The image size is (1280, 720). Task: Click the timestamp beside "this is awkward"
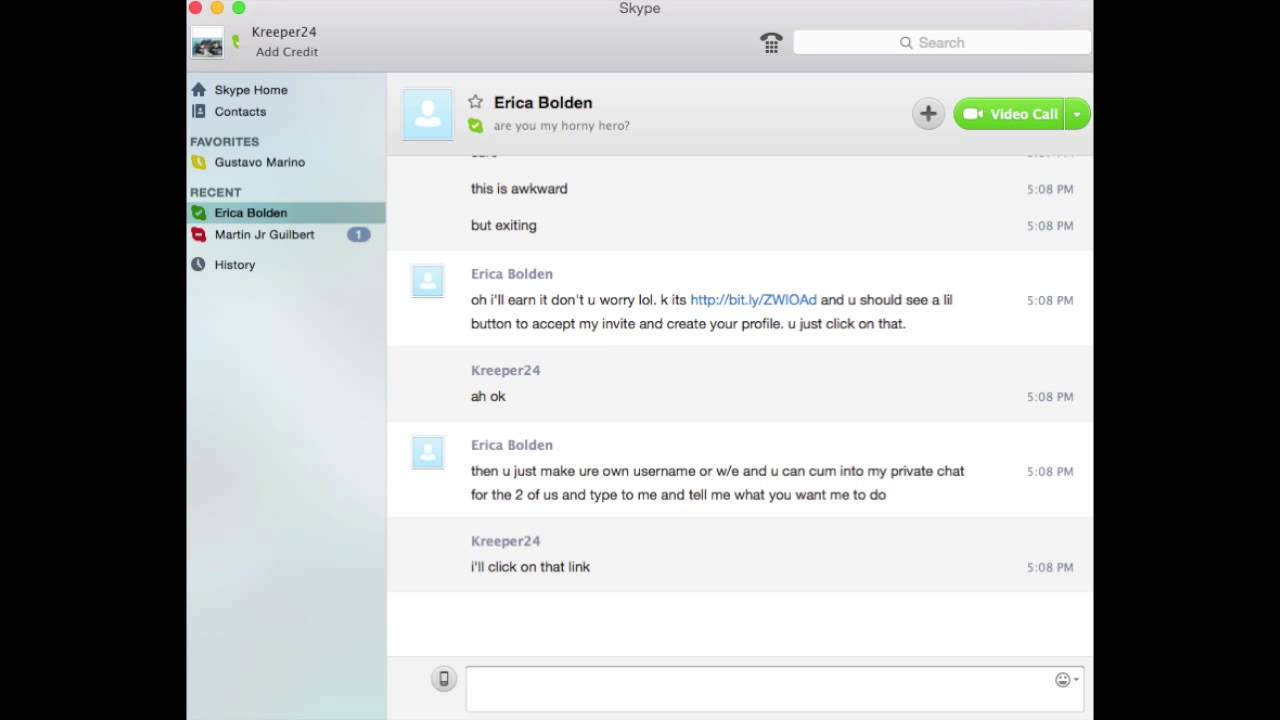(x=1050, y=189)
